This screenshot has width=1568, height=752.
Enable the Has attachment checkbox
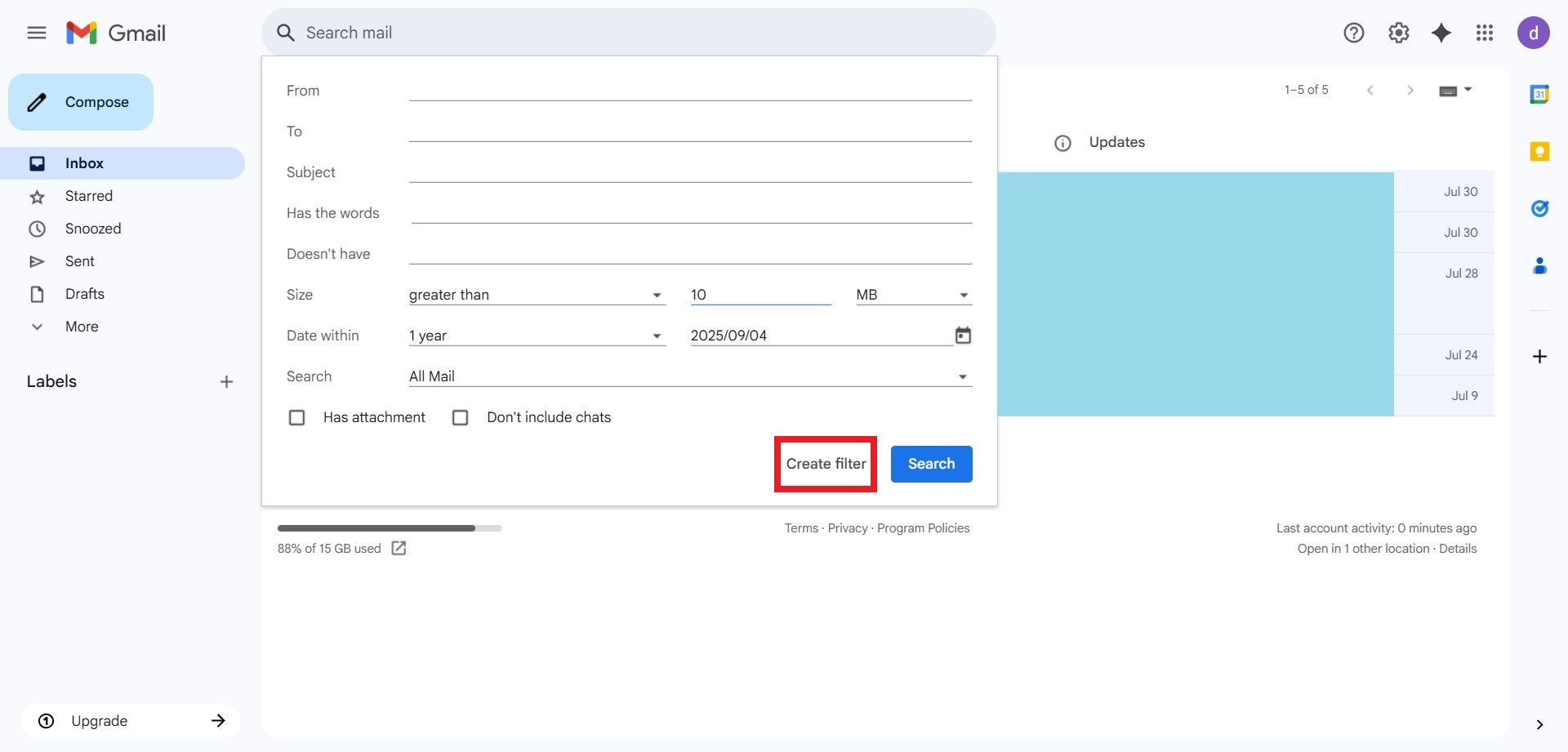coord(297,418)
